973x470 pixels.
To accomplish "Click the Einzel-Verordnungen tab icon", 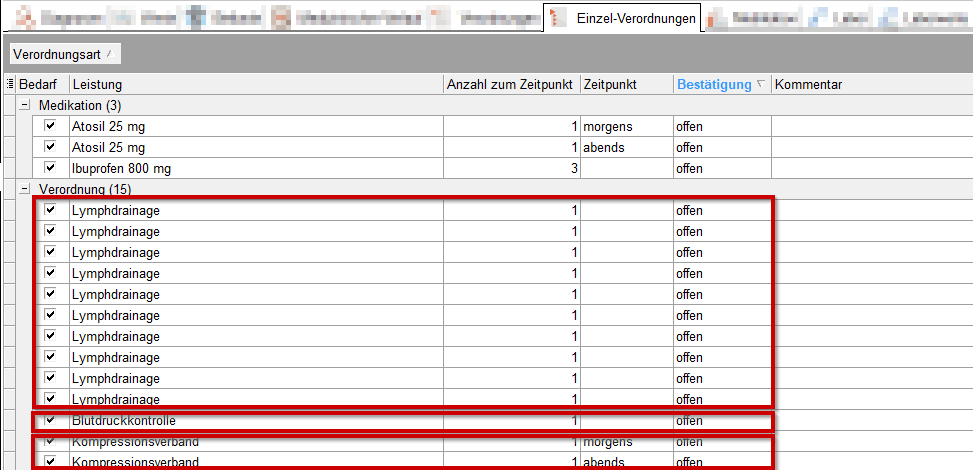I will [558, 18].
